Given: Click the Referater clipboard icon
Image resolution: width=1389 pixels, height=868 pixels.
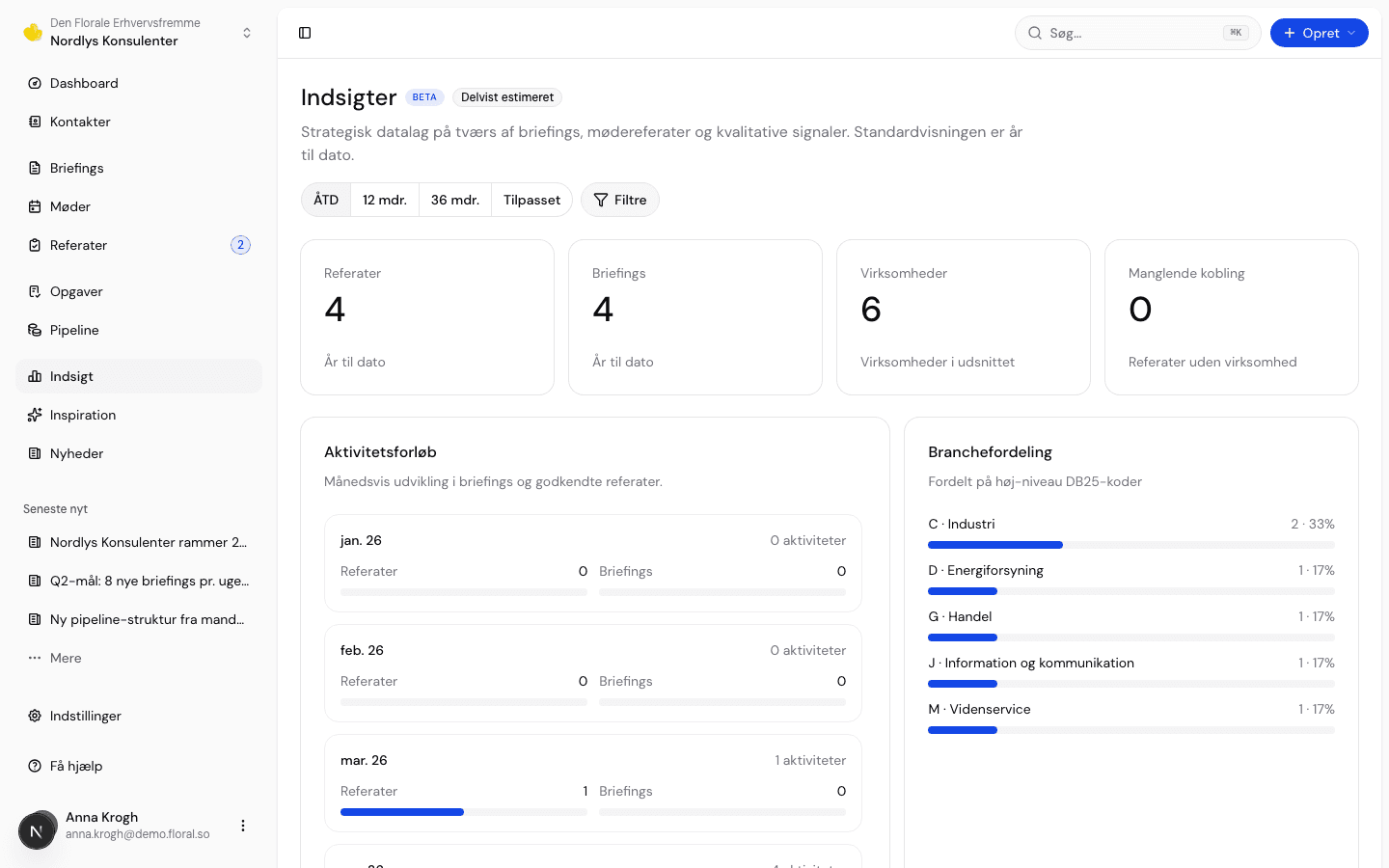Looking at the screenshot, I should coord(35,245).
